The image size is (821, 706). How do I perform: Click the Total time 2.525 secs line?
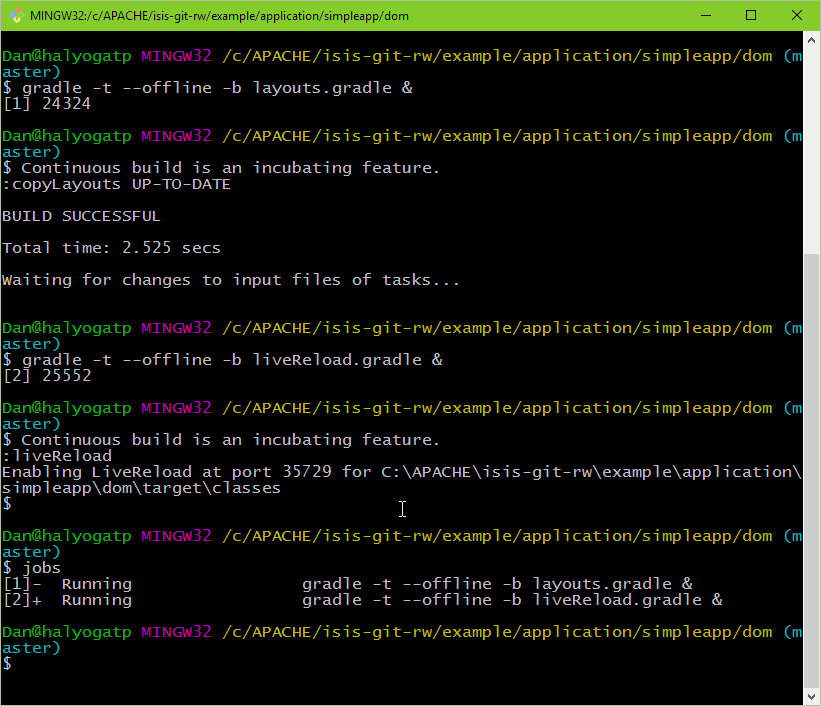click(111, 248)
